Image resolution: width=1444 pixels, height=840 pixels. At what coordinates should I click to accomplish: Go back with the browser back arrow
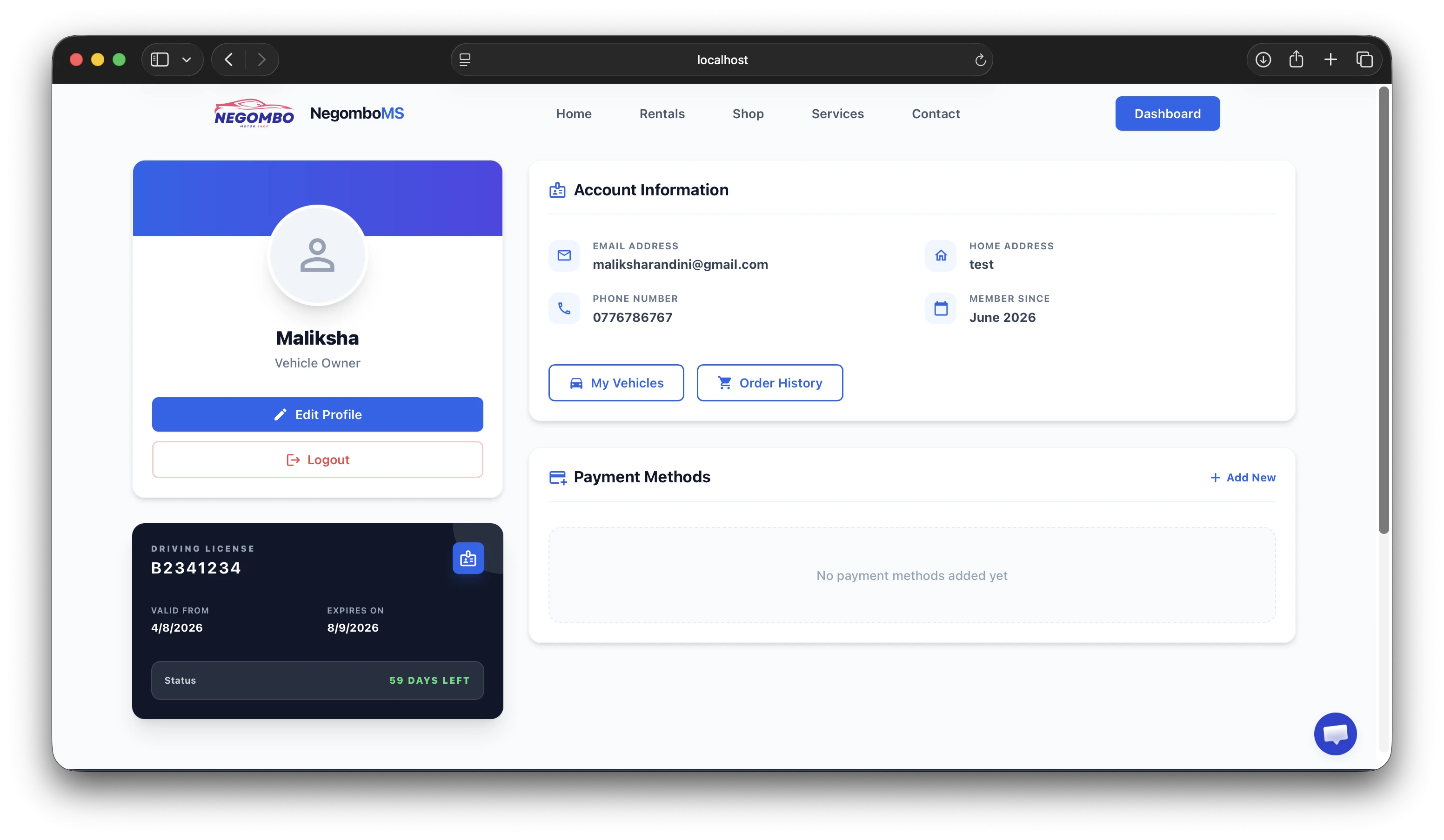point(228,60)
